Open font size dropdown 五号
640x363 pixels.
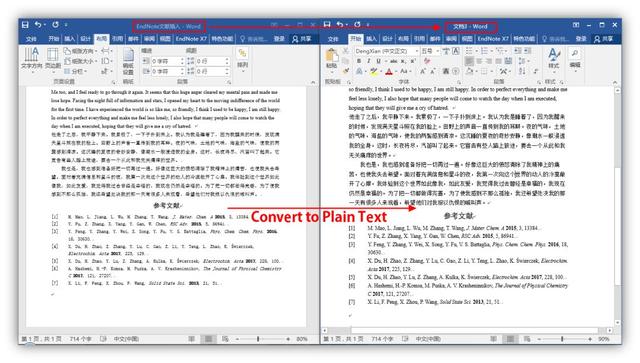(437, 51)
